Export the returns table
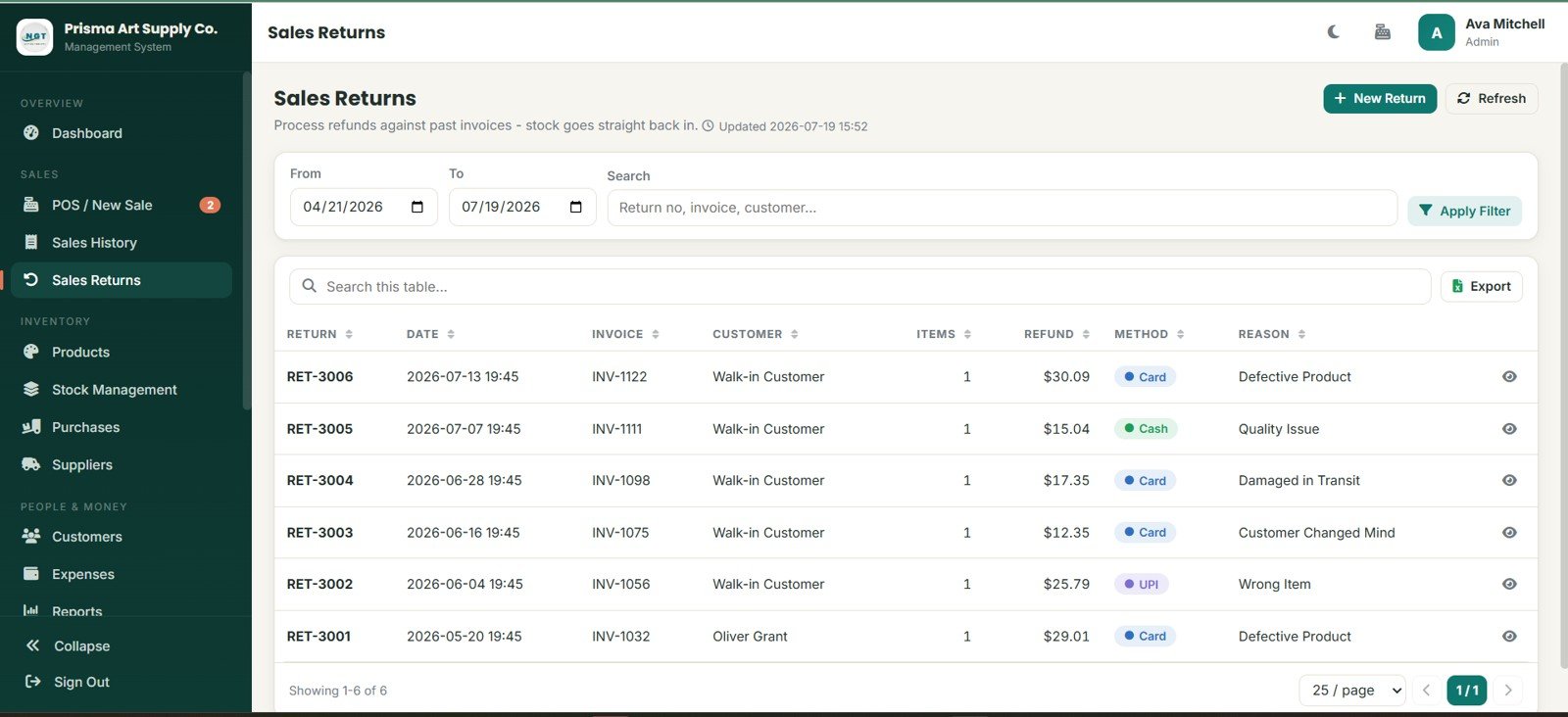This screenshot has width=1568, height=717. pos(1482,286)
